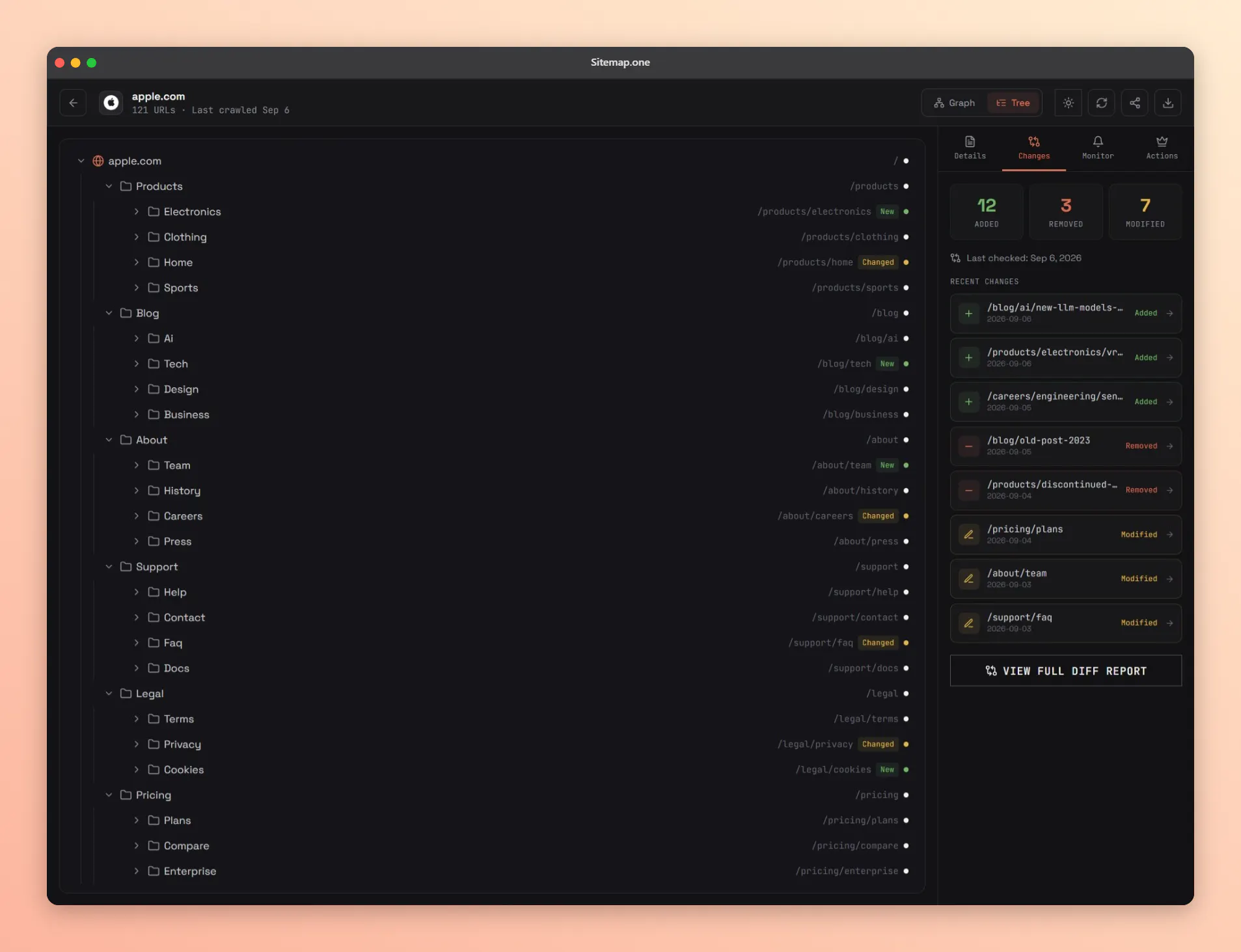This screenshot has width=1241, height=952.
Task: Open the 12 Added stat card
Action: pyautogui.click(x=986, y=212)
